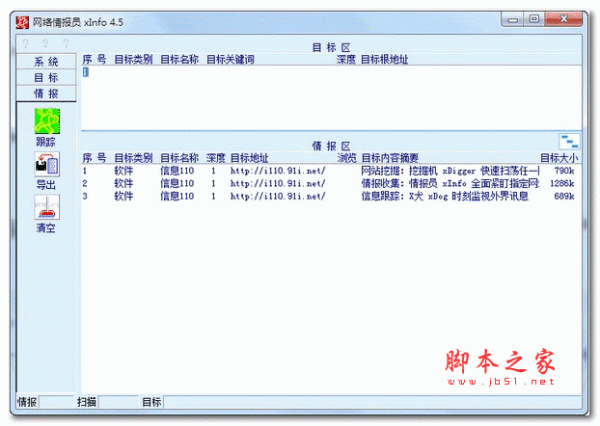600x426 pixels.
Task: Click the highlighted cell in the 目标区 list
Action: [85, 72]
